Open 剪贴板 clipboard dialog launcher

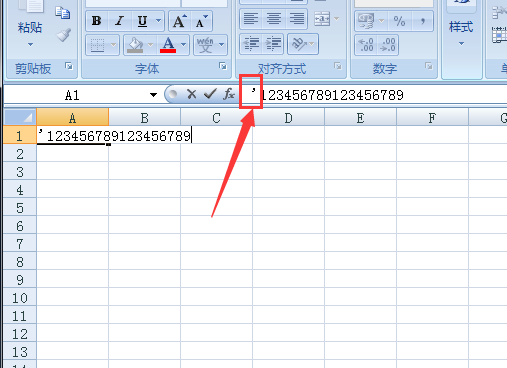coord(69,66)
